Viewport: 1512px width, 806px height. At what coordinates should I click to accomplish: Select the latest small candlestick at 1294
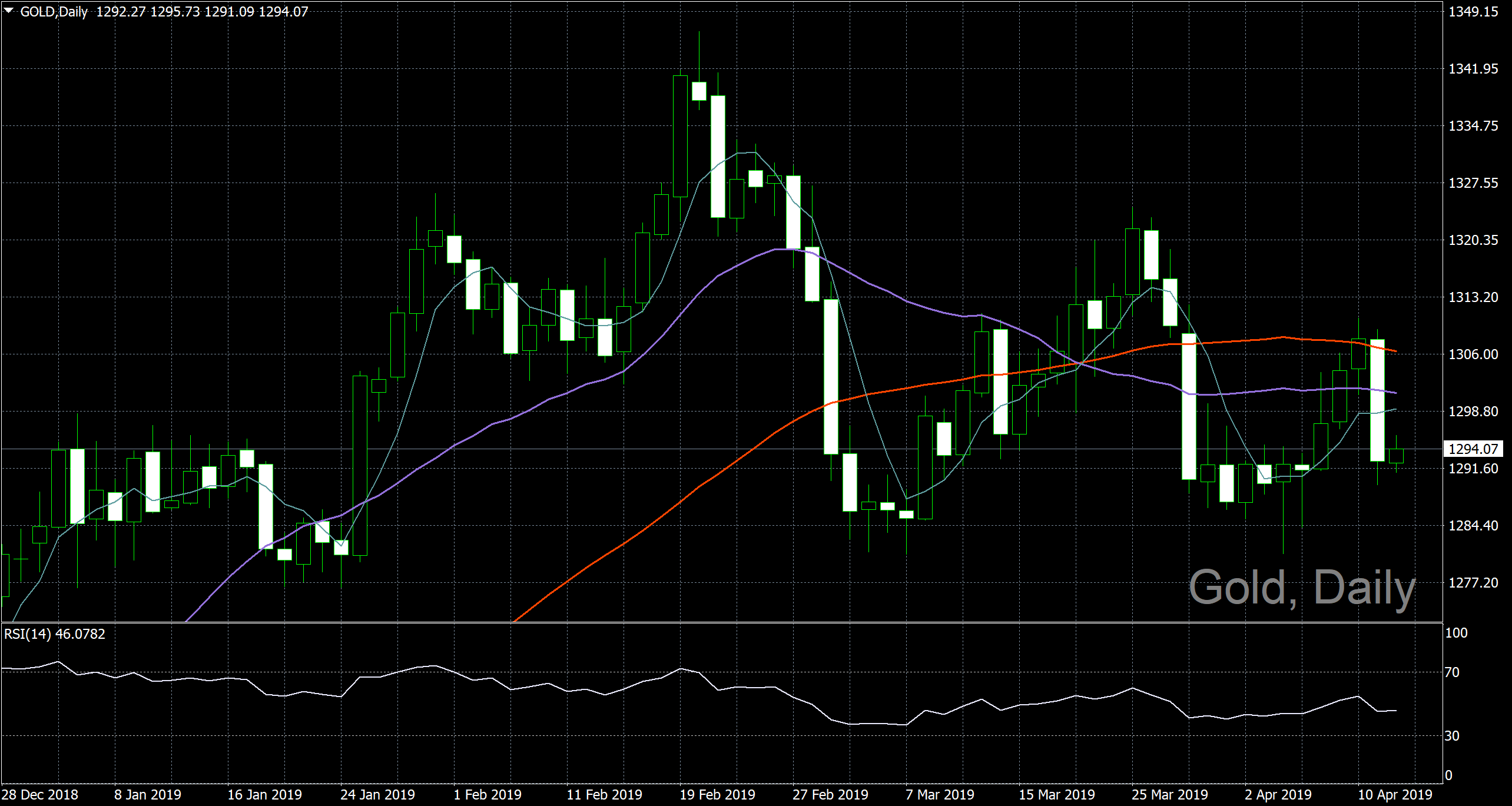pos(1396,456)
